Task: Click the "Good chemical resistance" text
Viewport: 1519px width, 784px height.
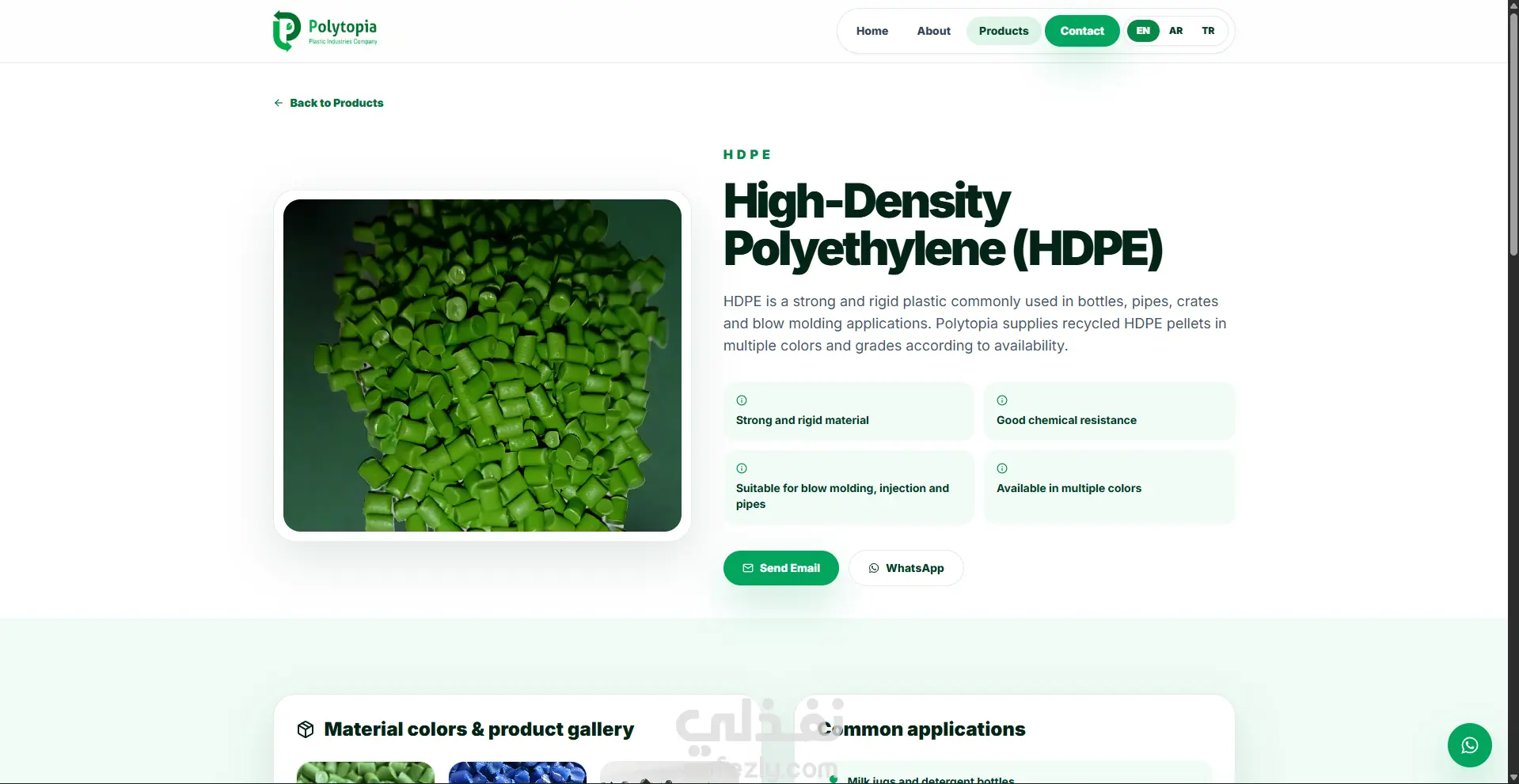Action: point(1066,420)
